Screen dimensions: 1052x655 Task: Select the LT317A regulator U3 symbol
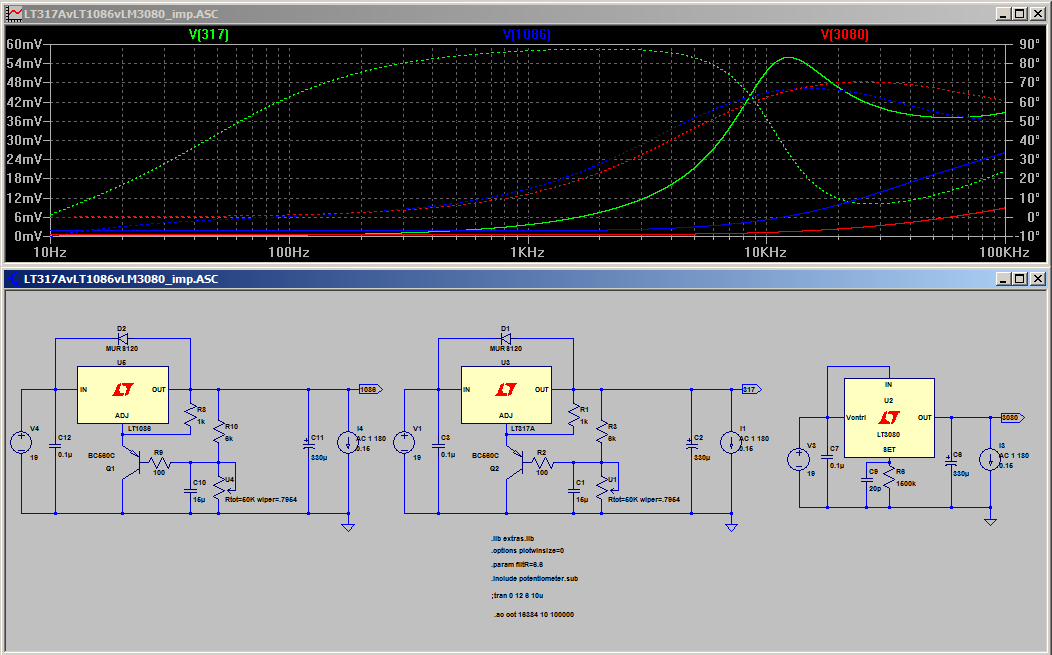point(507,395)
